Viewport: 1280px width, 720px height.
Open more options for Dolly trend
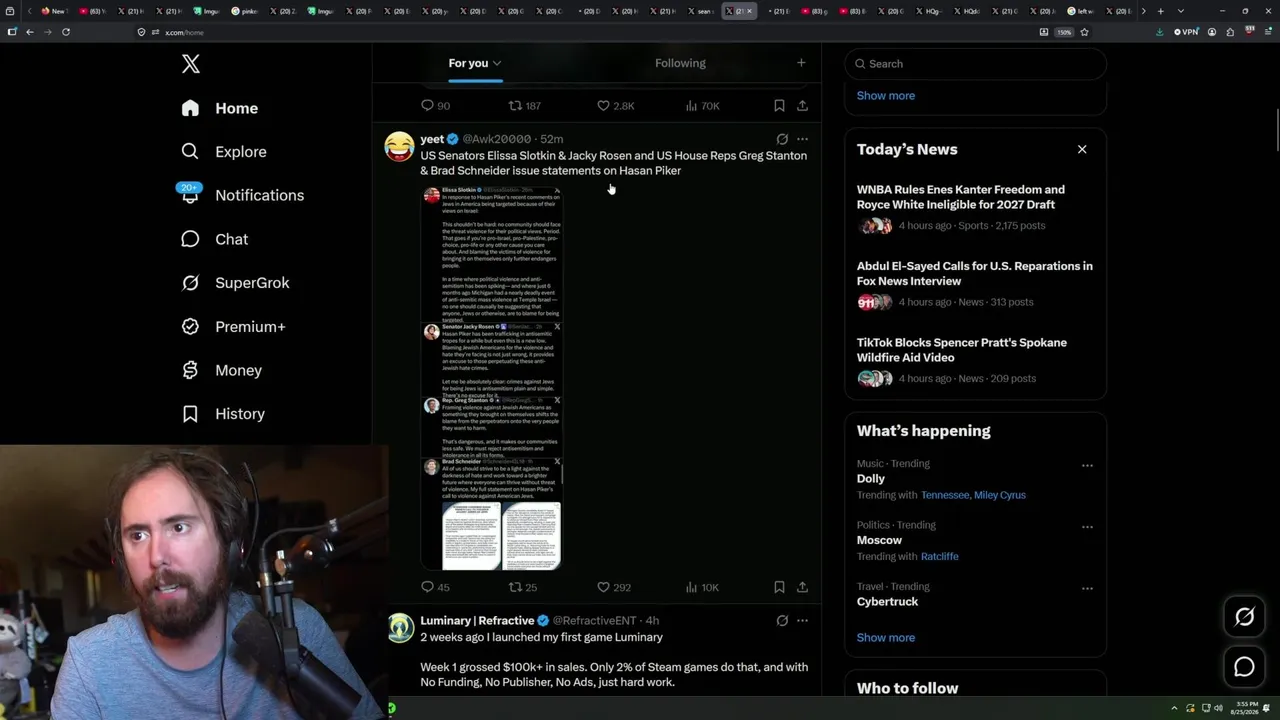click(1087, 466)
